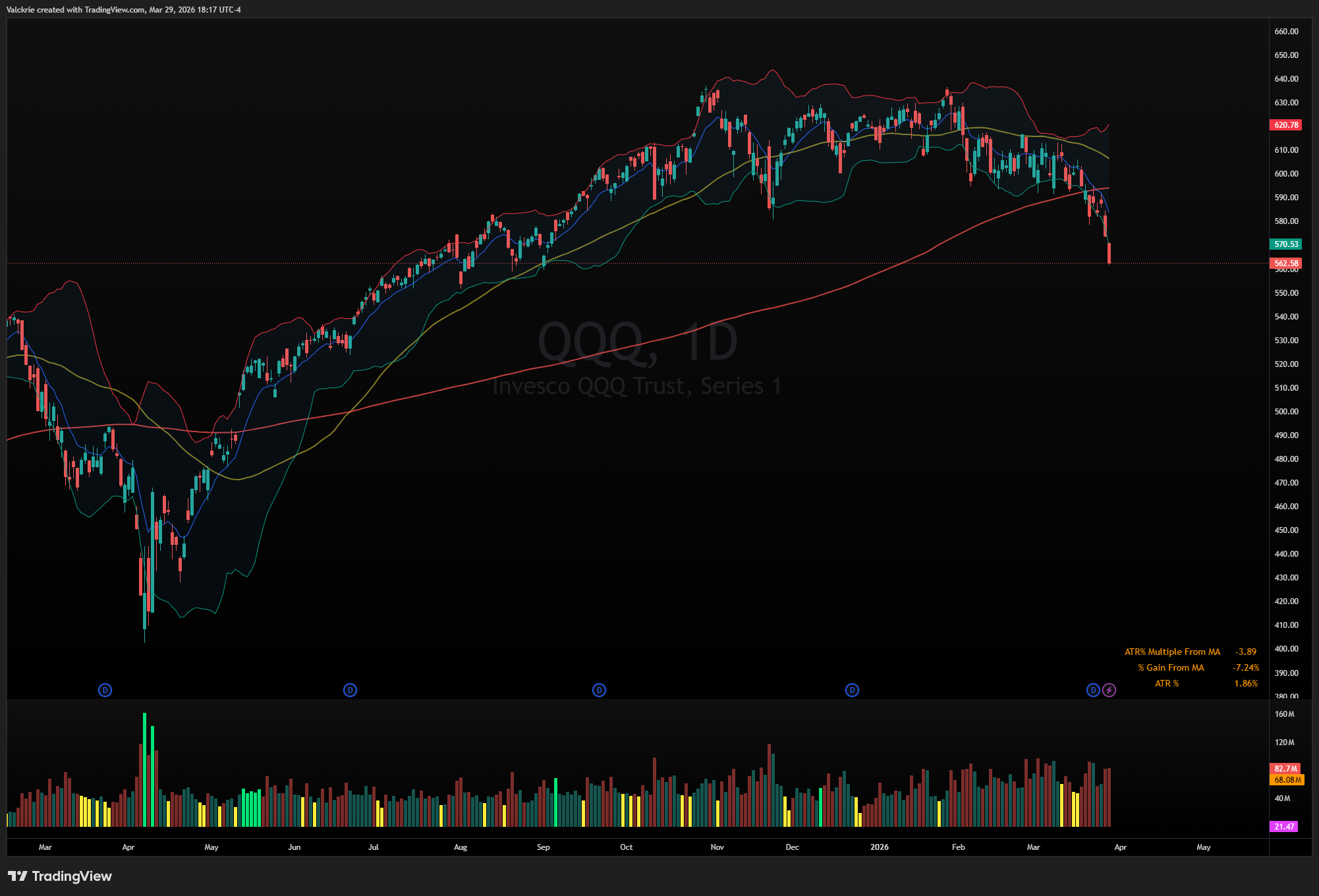
Task: Click the QQQ, 1D watermark text
Action: 637,342
